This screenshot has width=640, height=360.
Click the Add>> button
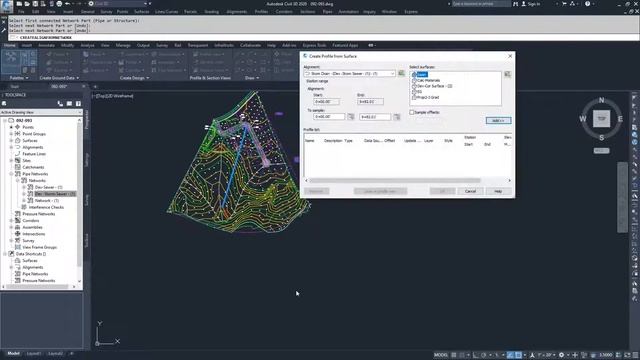coord(498,121)
